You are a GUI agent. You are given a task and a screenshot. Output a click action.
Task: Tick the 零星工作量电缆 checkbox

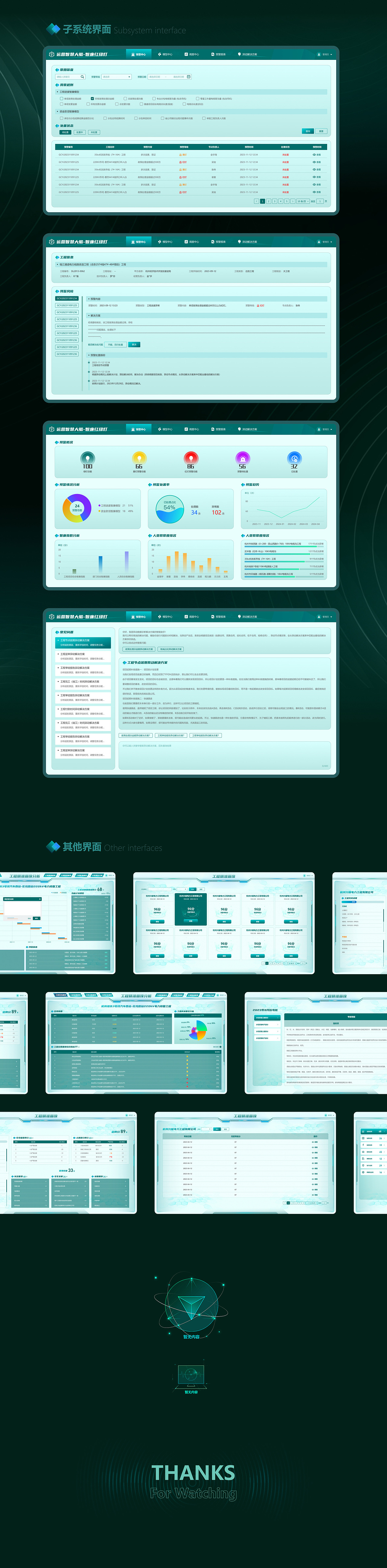point(198,98)
